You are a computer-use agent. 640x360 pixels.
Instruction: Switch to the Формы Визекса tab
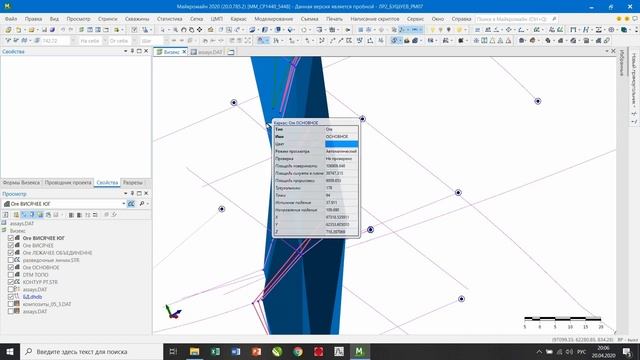click(21, 182)
